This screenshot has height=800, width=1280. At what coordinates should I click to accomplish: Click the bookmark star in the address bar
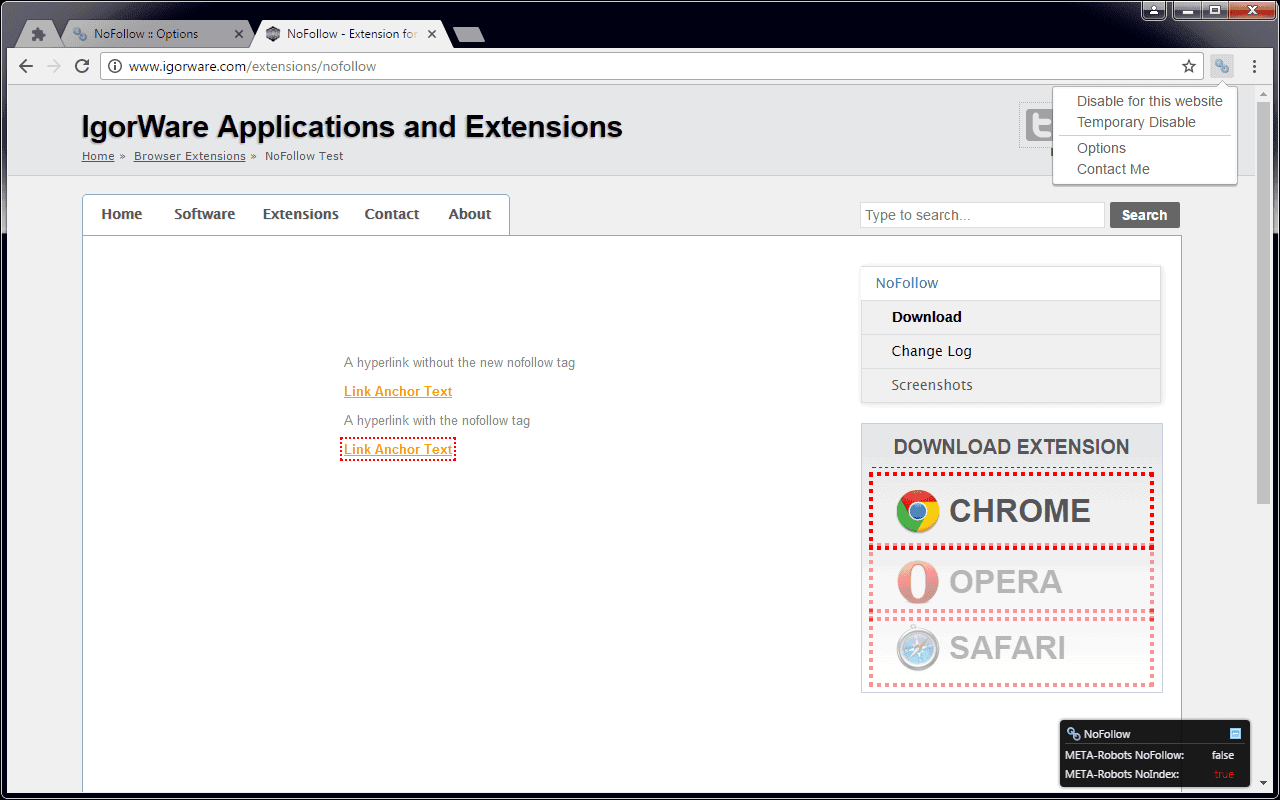click(x=1188, y=65)
